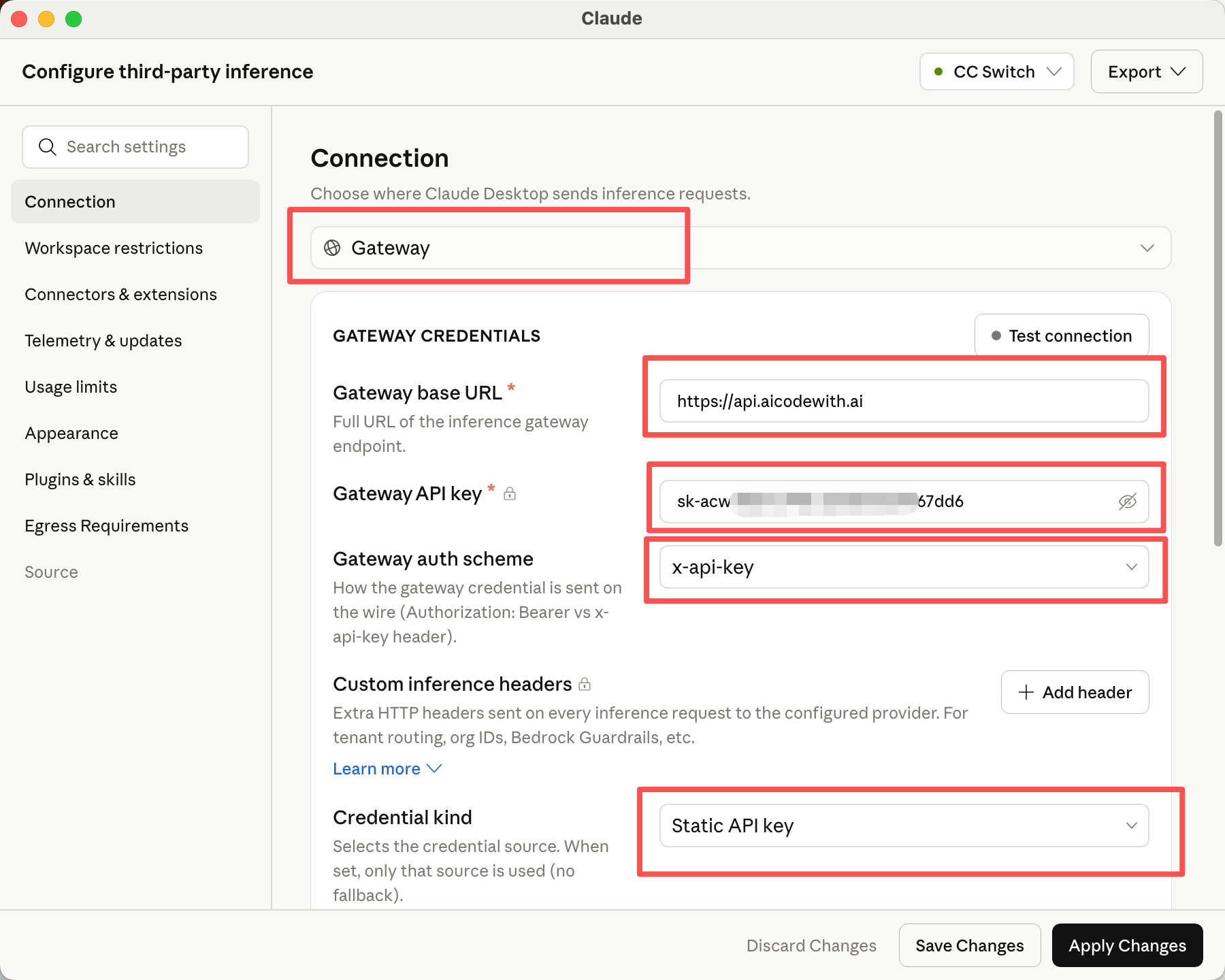The width and height of the screenshot is (1225, 980).
Task: Open the x-api-key auth scheme dropdown
Action: point(904,567)
